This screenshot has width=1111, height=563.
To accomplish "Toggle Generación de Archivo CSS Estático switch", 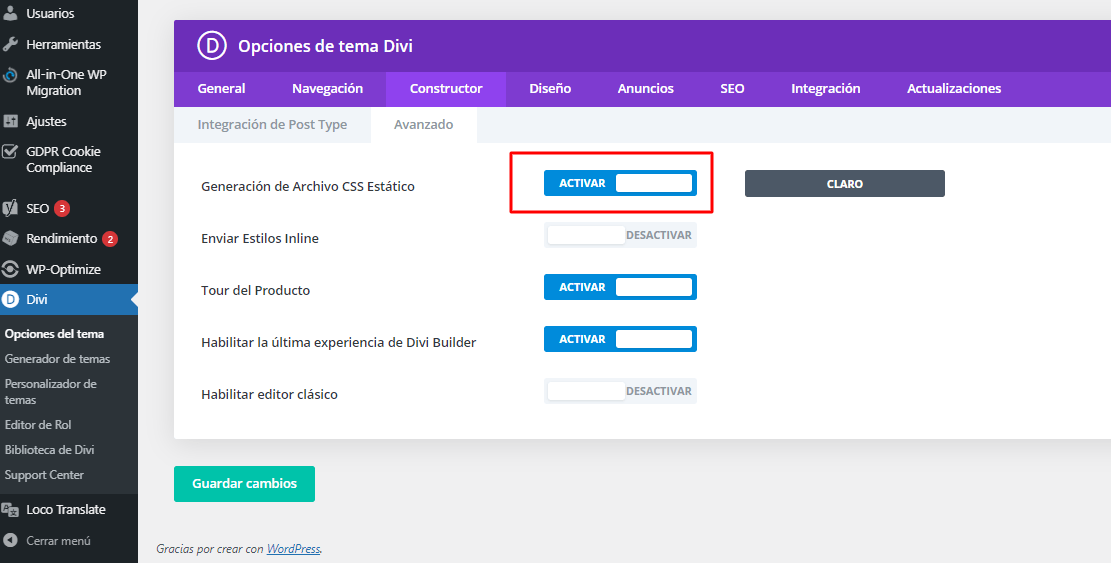I will click(x=620, y=183).
